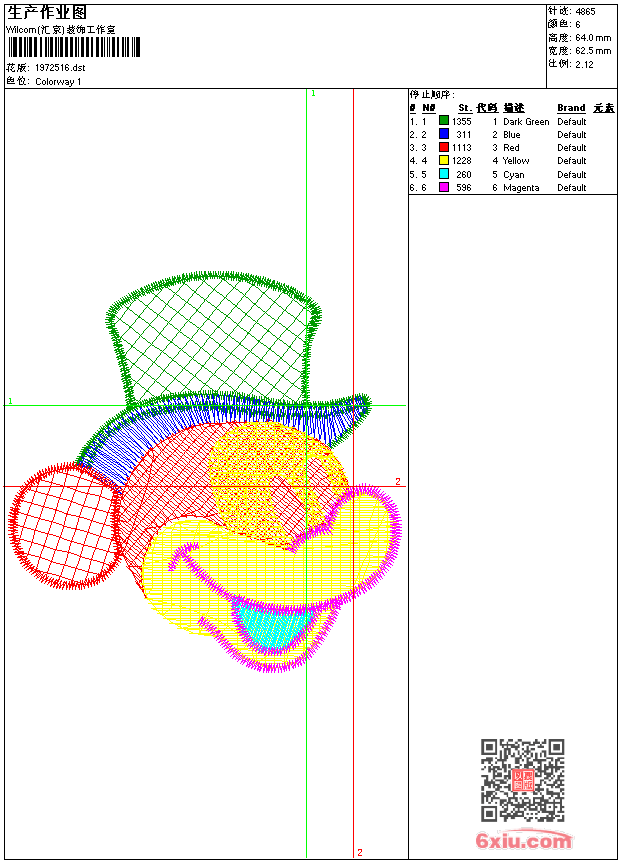This screenshot has width=620, height=860.
Task: Click "Default" brand in the Yellow row
Action: coord(572,161)
